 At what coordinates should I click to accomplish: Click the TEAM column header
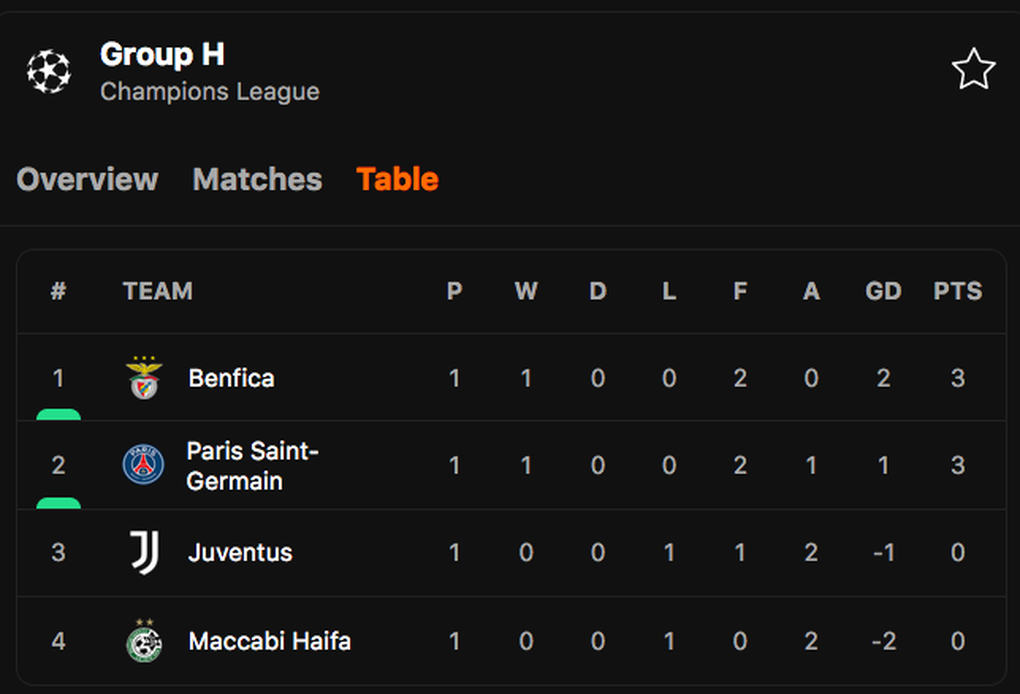[158, 291]
